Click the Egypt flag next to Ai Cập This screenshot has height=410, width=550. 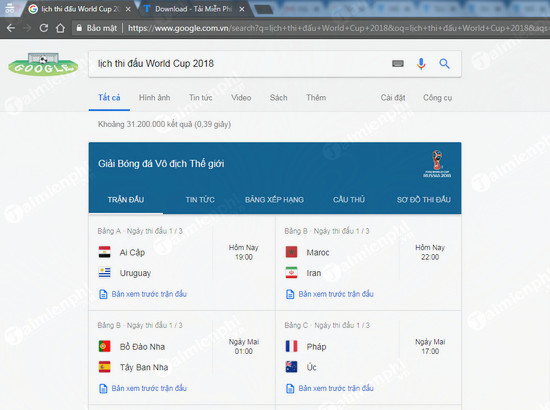tap(105, 252)
